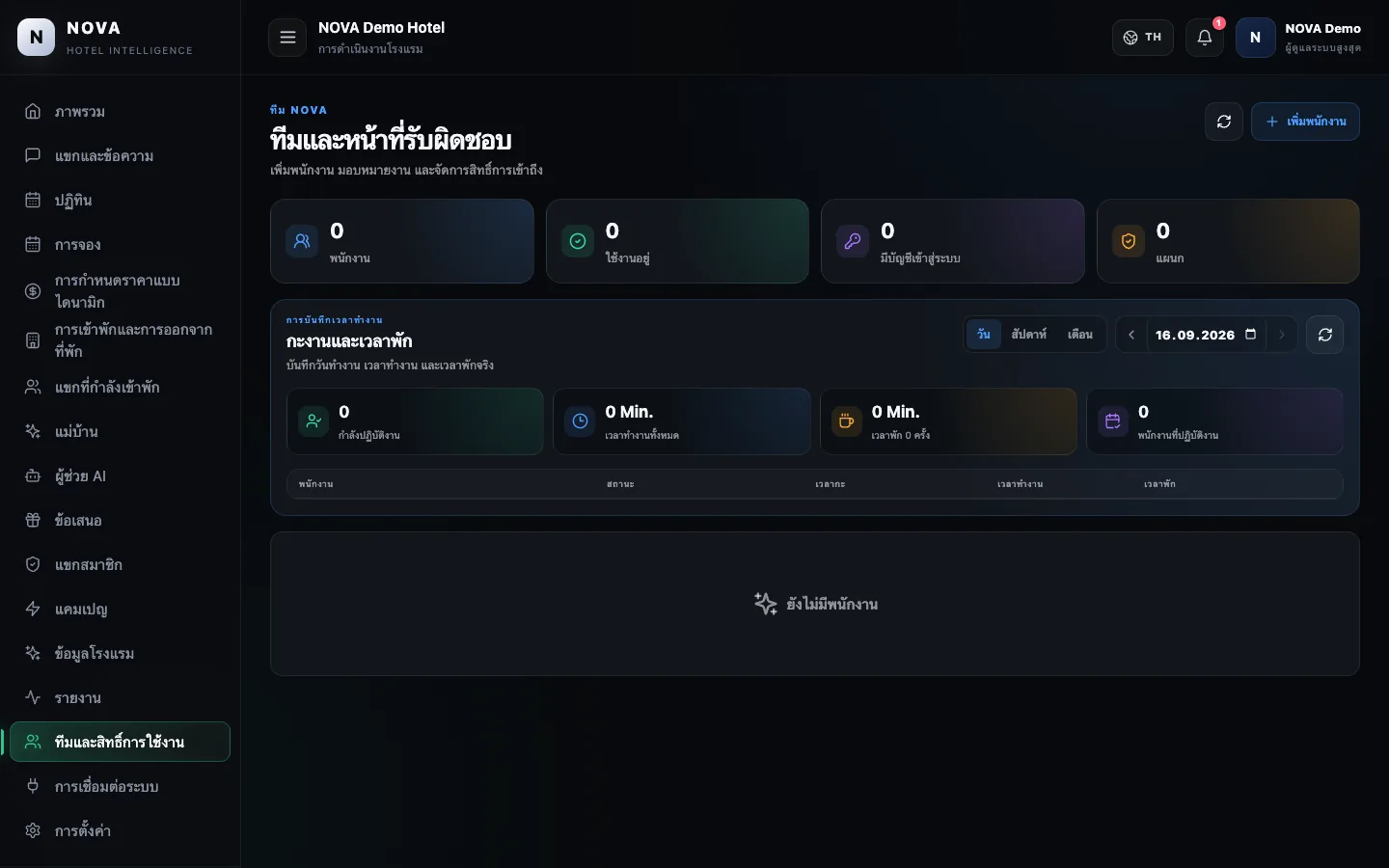Open ภาพรวม overview in the sidebar

pyautogui.click(x=120, y=112)
